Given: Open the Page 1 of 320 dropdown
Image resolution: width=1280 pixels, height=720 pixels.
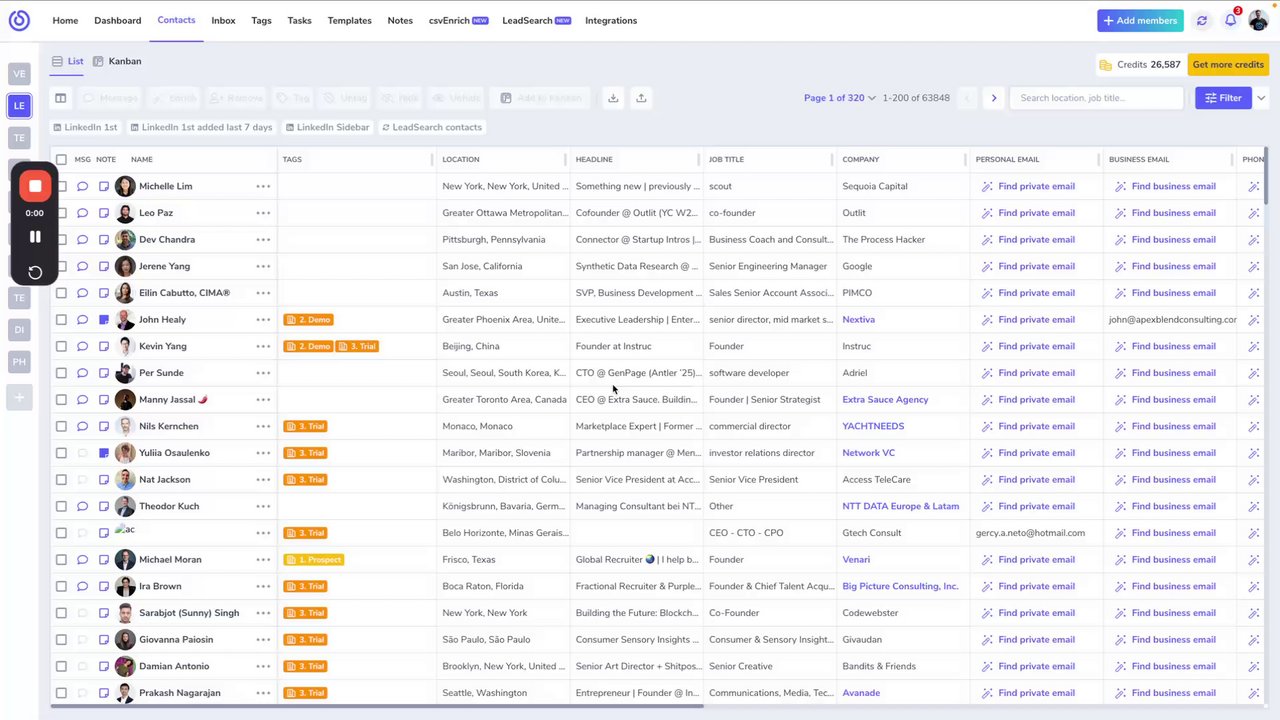Looking at the screenshot, I should 840,98.
